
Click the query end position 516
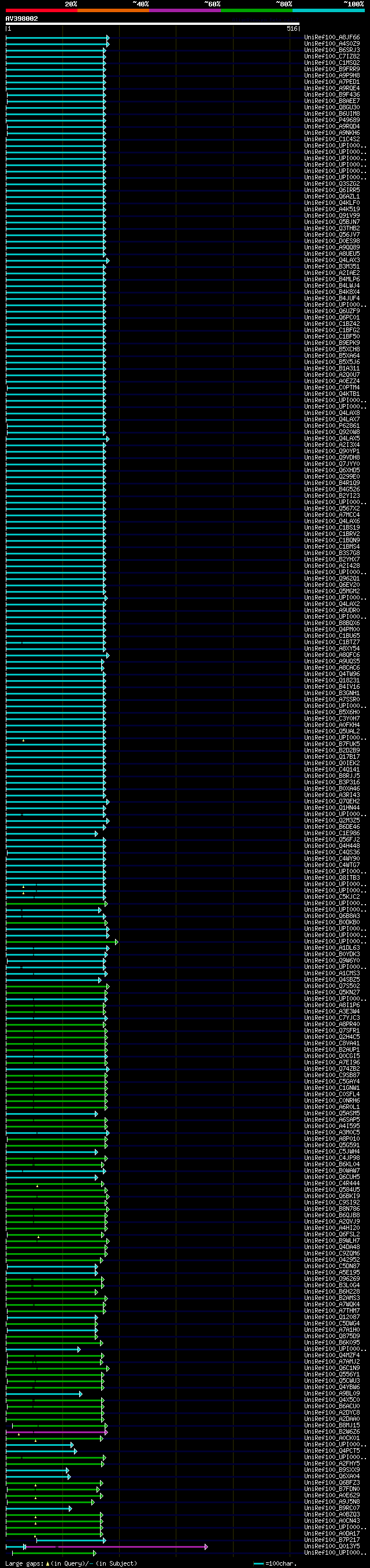pos(292,28)
